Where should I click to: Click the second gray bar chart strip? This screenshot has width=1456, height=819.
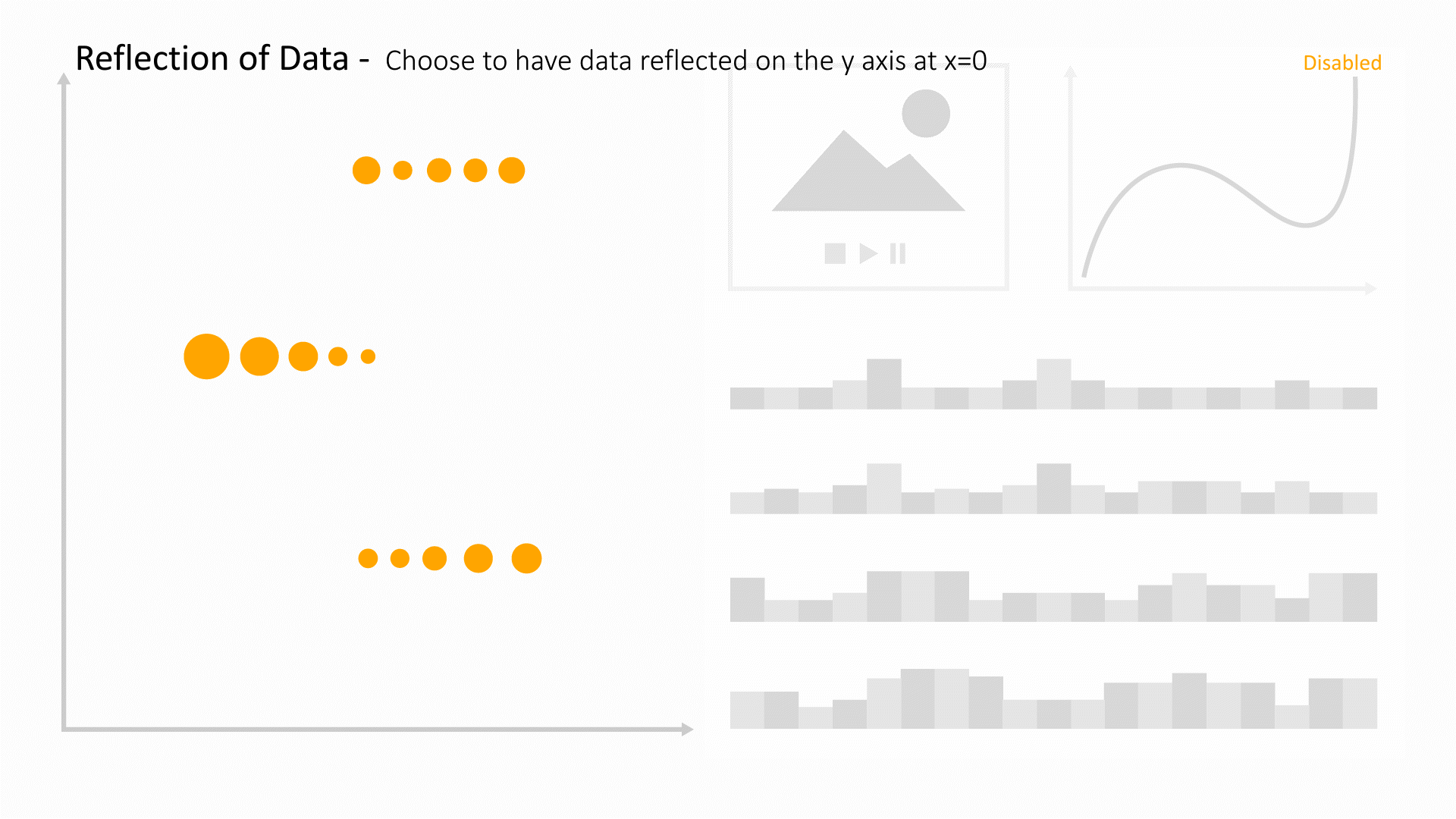(x=1053, y=488)
